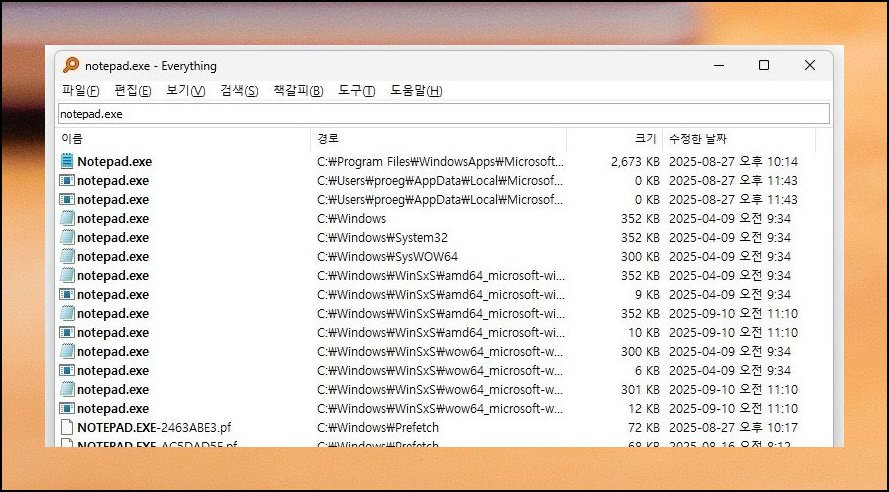The height and width of the screenshot is (492, 889).
Task: Minimize the Everything window
Action: point(719,65)
